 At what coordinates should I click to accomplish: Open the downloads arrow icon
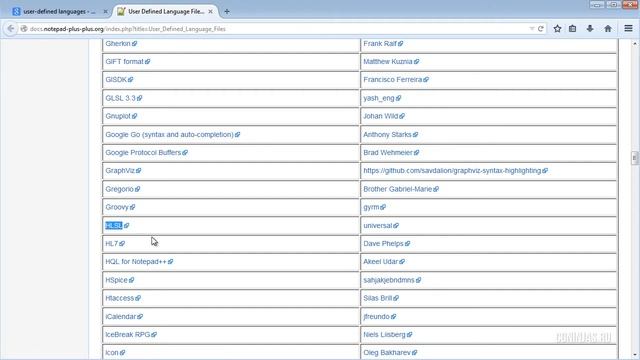pos(590,29)
